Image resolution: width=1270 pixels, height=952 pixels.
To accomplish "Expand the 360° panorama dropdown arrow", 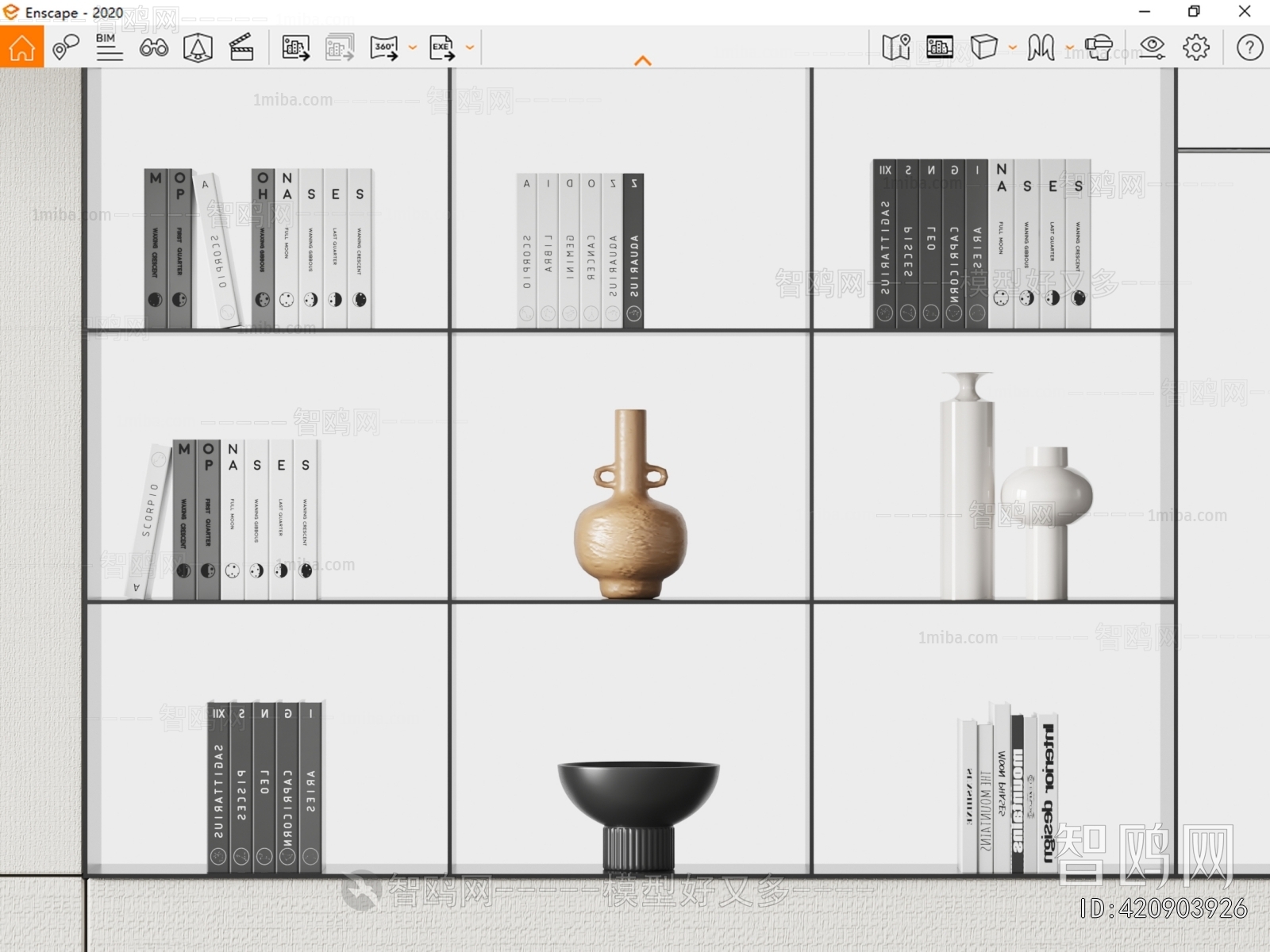I will (x=413, y=48).
